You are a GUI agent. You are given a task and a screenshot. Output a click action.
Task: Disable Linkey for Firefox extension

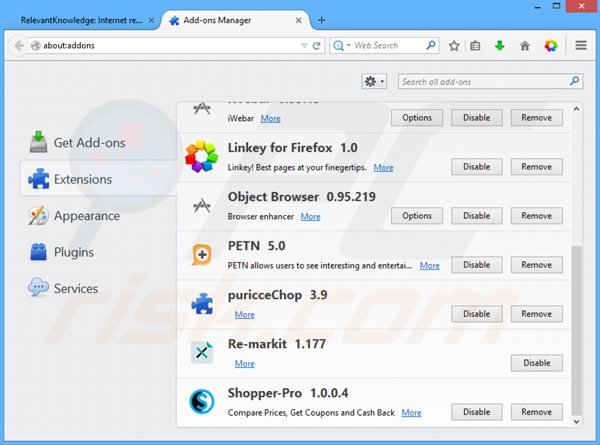[x=476, y=167]
